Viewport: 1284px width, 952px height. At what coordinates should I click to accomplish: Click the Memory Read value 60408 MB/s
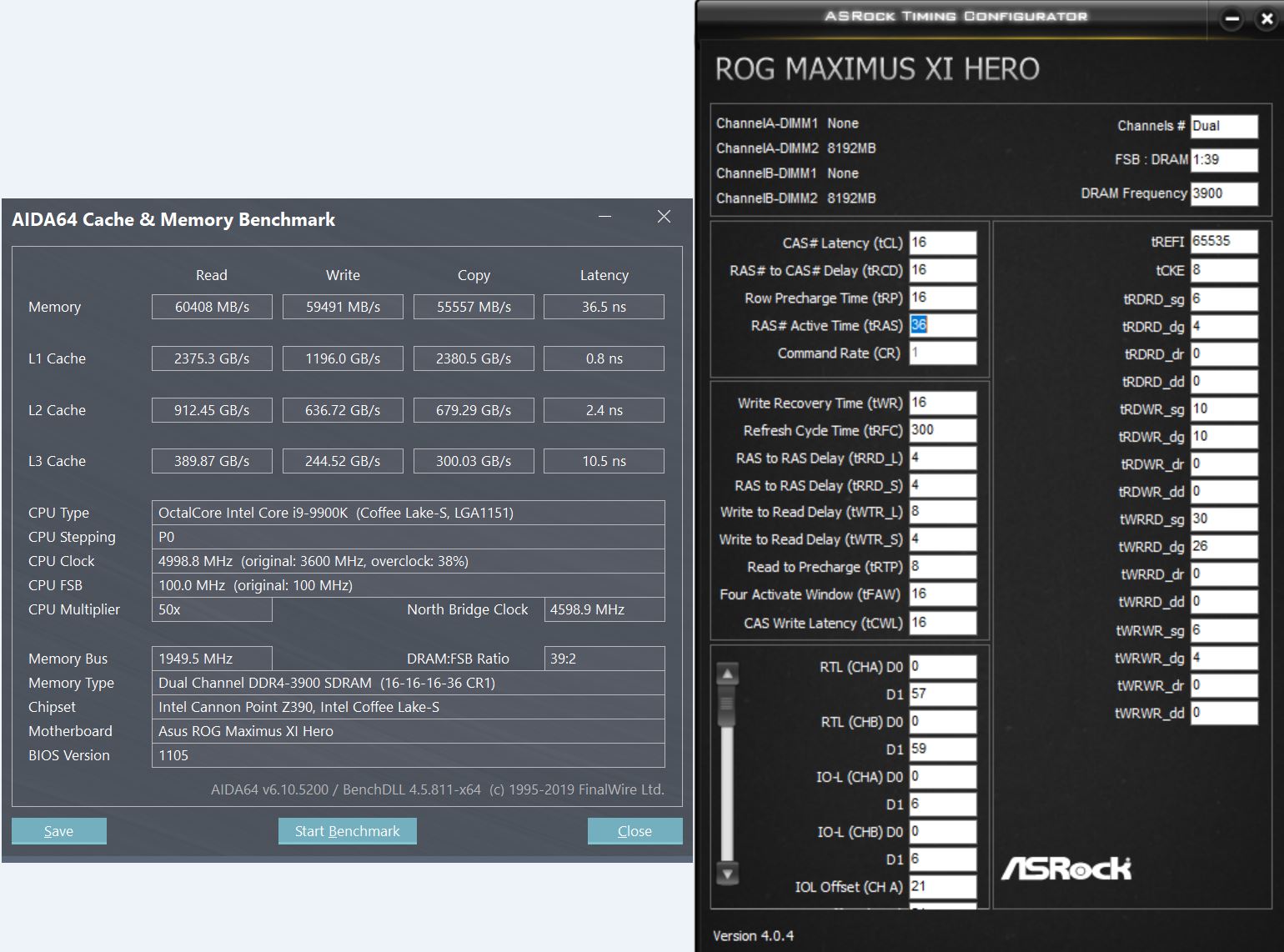coord(212,307)
